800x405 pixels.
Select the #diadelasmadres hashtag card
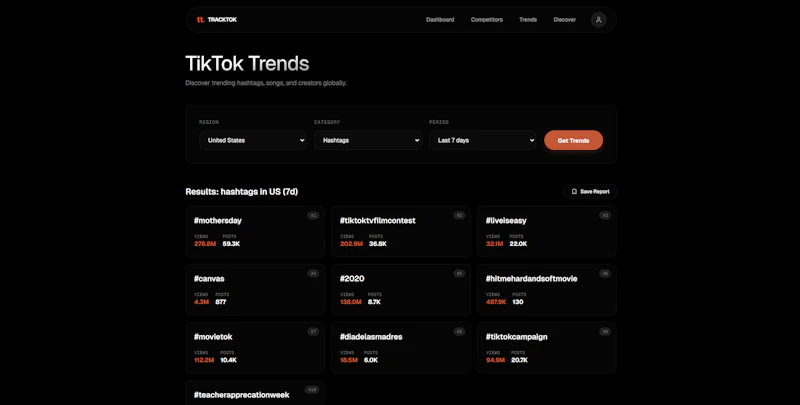[401, 348]
